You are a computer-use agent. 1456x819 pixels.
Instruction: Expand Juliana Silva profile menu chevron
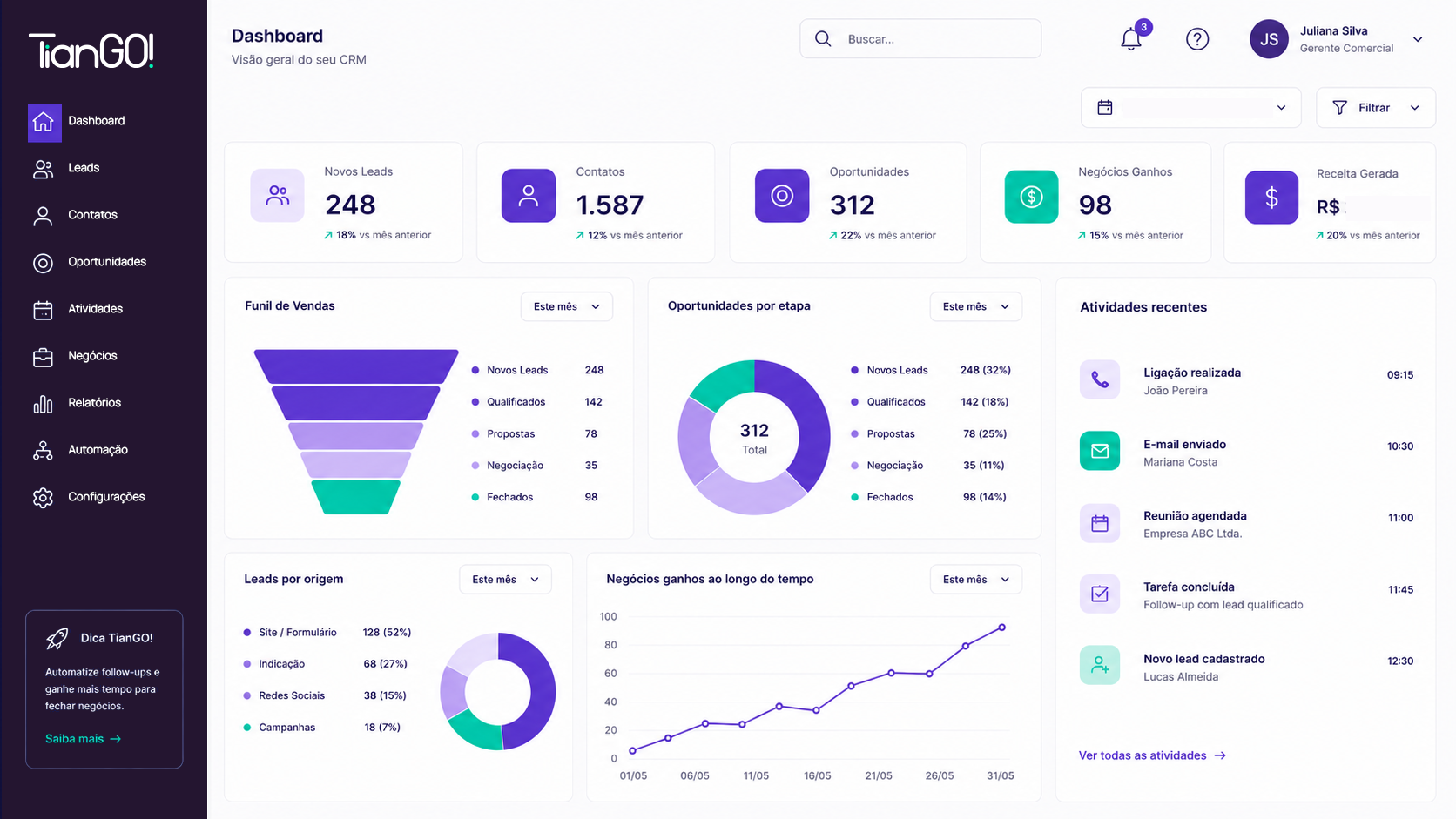coord(1418,39)
